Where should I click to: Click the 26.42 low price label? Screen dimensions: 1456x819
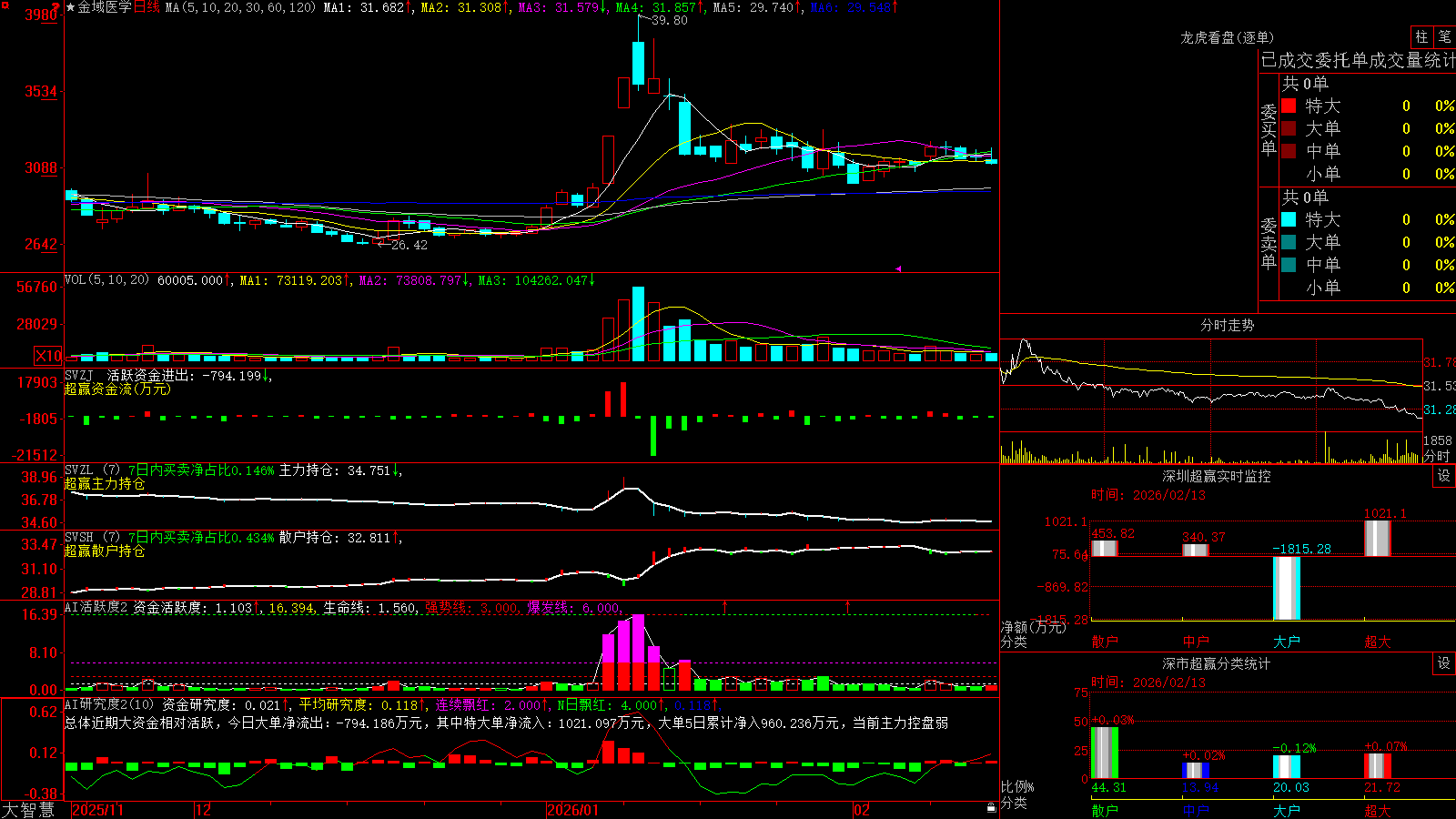tap(409, 245)
